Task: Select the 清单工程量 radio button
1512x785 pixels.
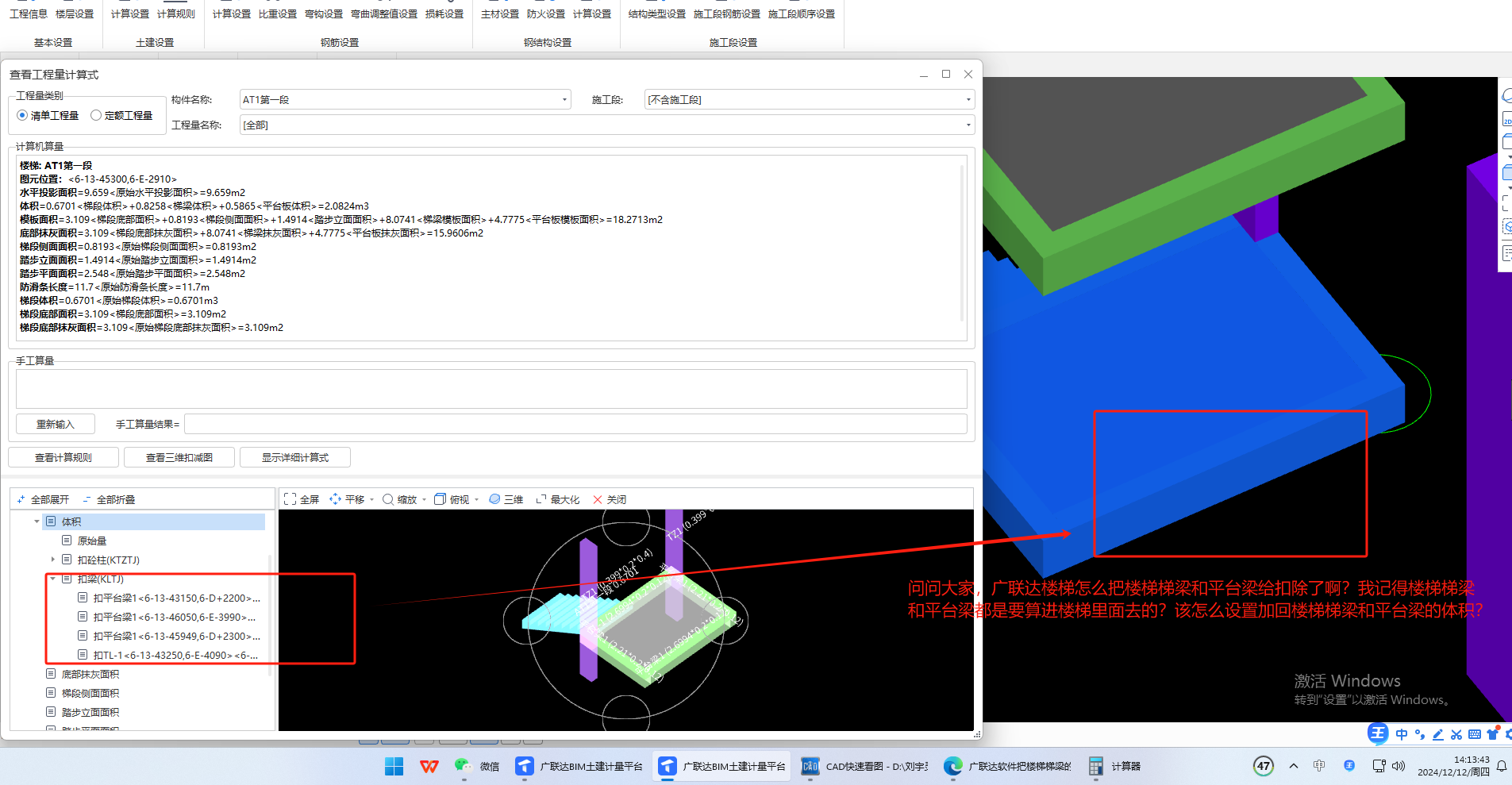Action: pos(22,115)
